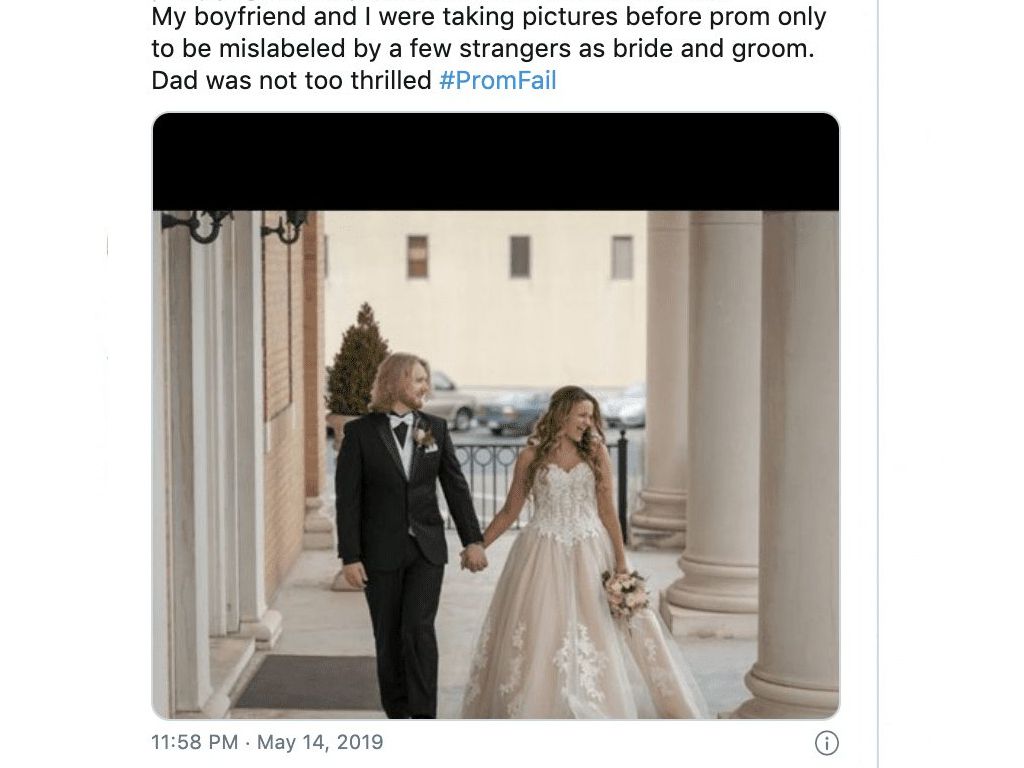Click the potted evergreen tree in photo
The image size is (1024, 768).
coord(356,362)
